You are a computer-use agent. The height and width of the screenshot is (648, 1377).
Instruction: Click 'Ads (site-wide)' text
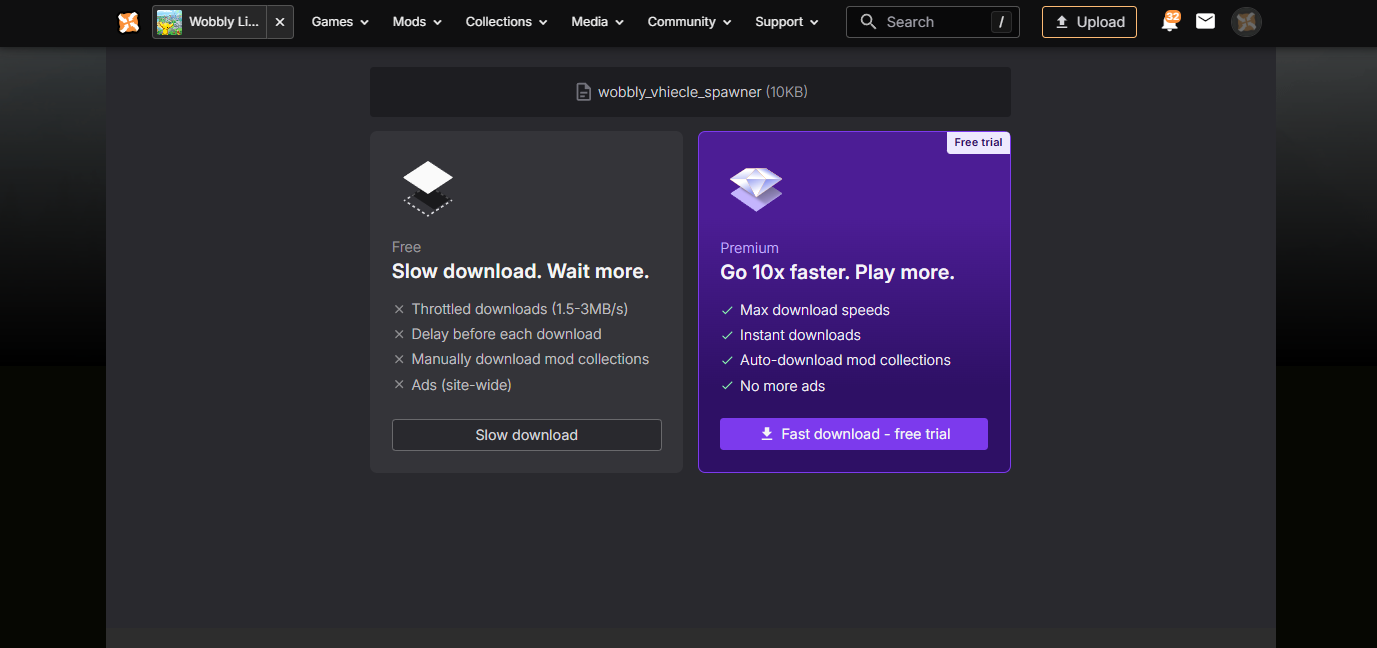(x=462, y=385)
